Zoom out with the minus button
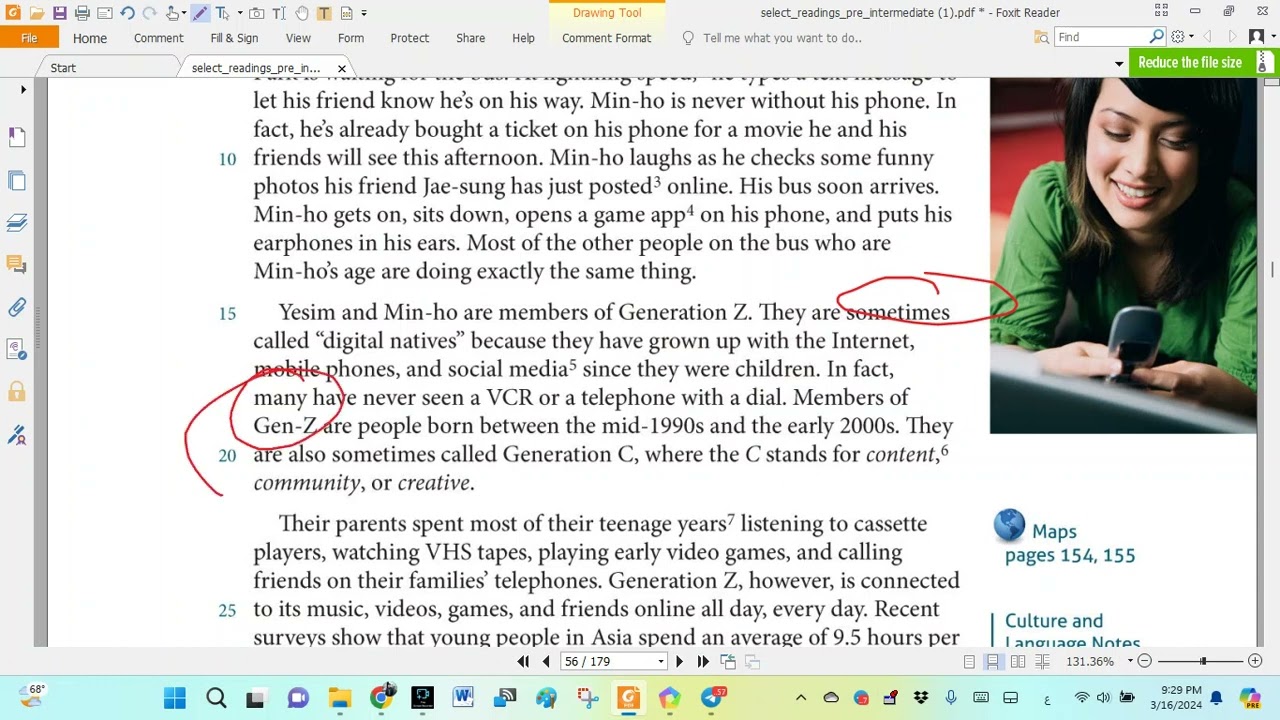1280x720 pixels. [1145, 661]
